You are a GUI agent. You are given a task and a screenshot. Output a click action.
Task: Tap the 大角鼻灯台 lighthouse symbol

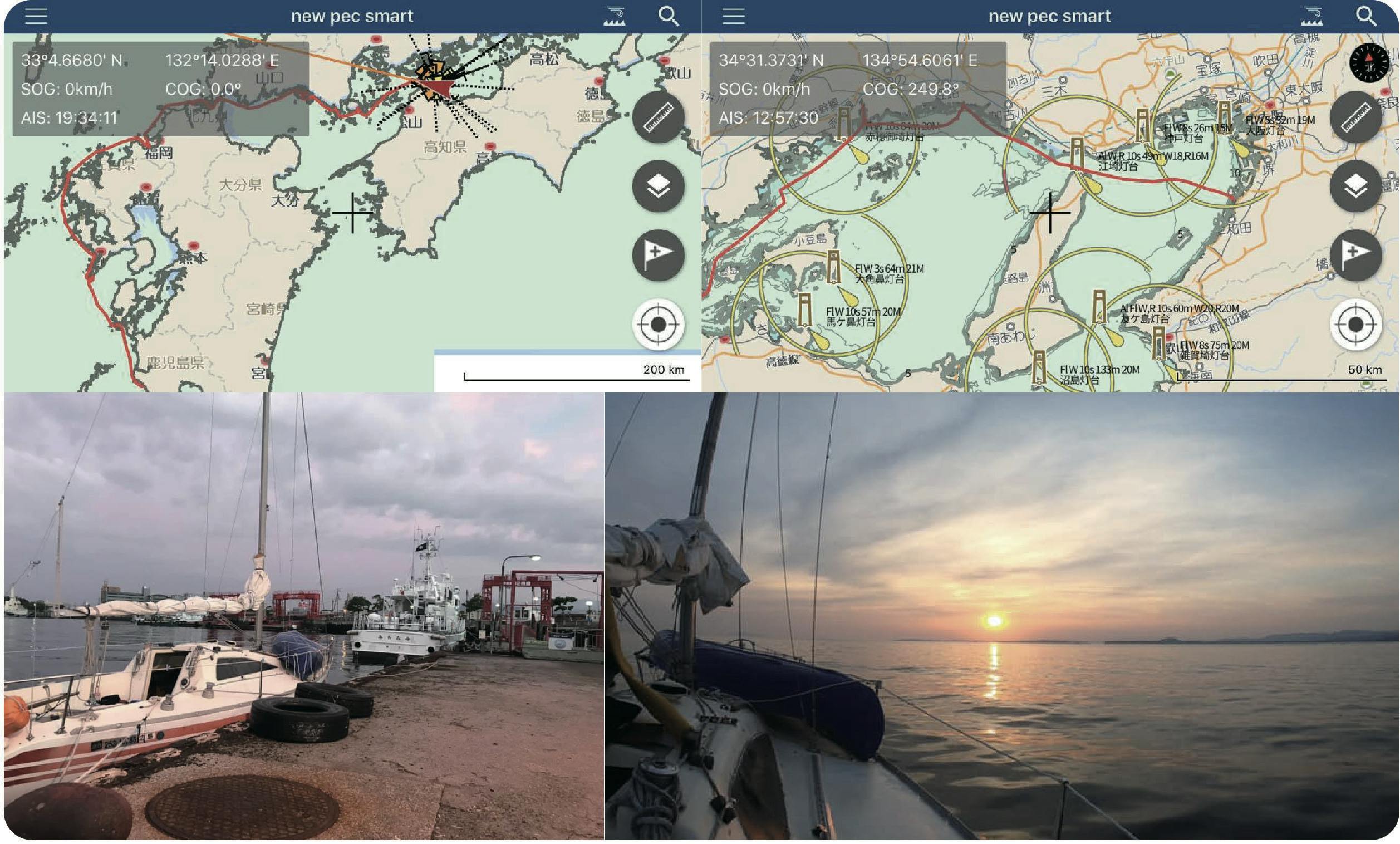833,267
